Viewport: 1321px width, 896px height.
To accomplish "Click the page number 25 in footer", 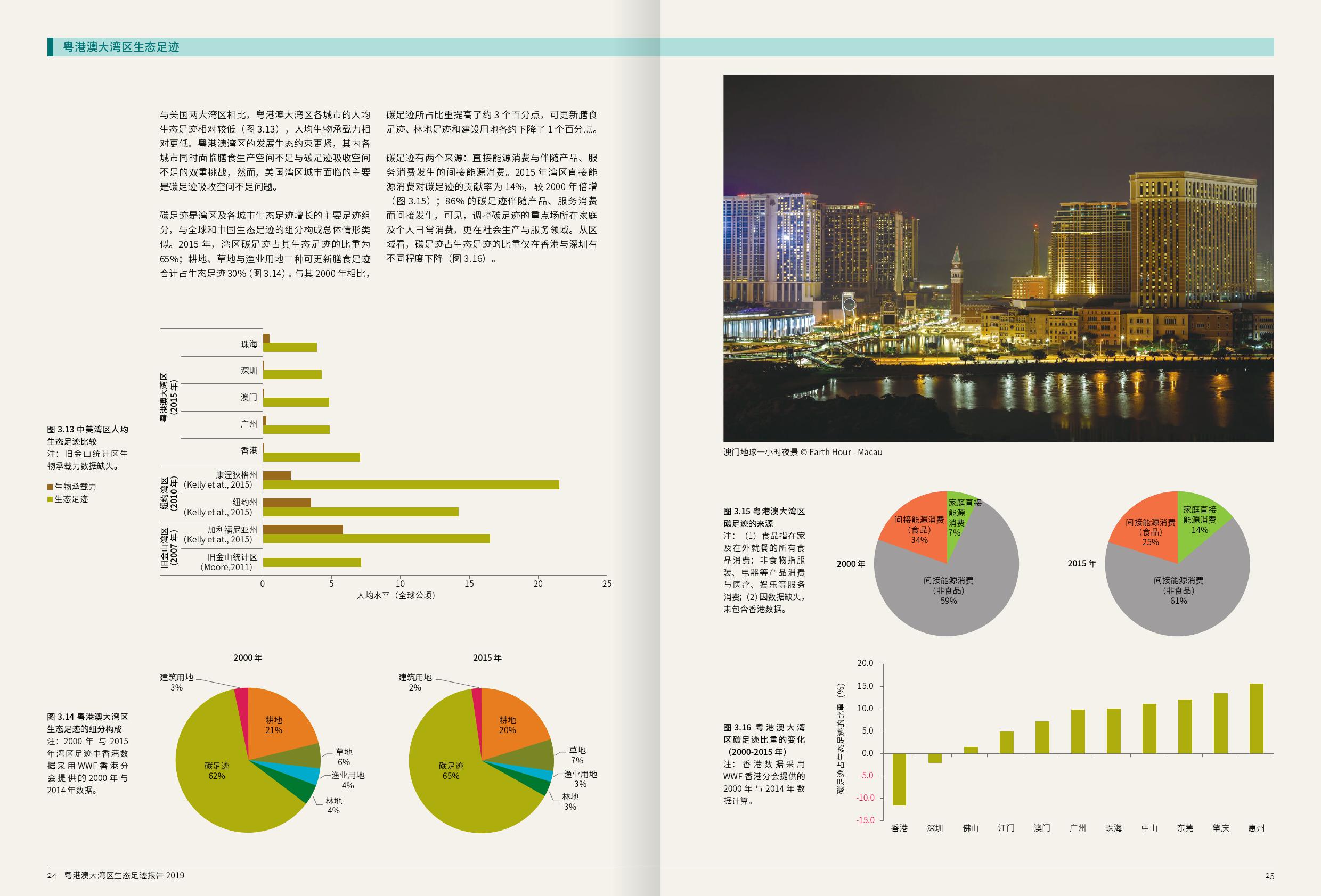I will (x=1269, y=876).
